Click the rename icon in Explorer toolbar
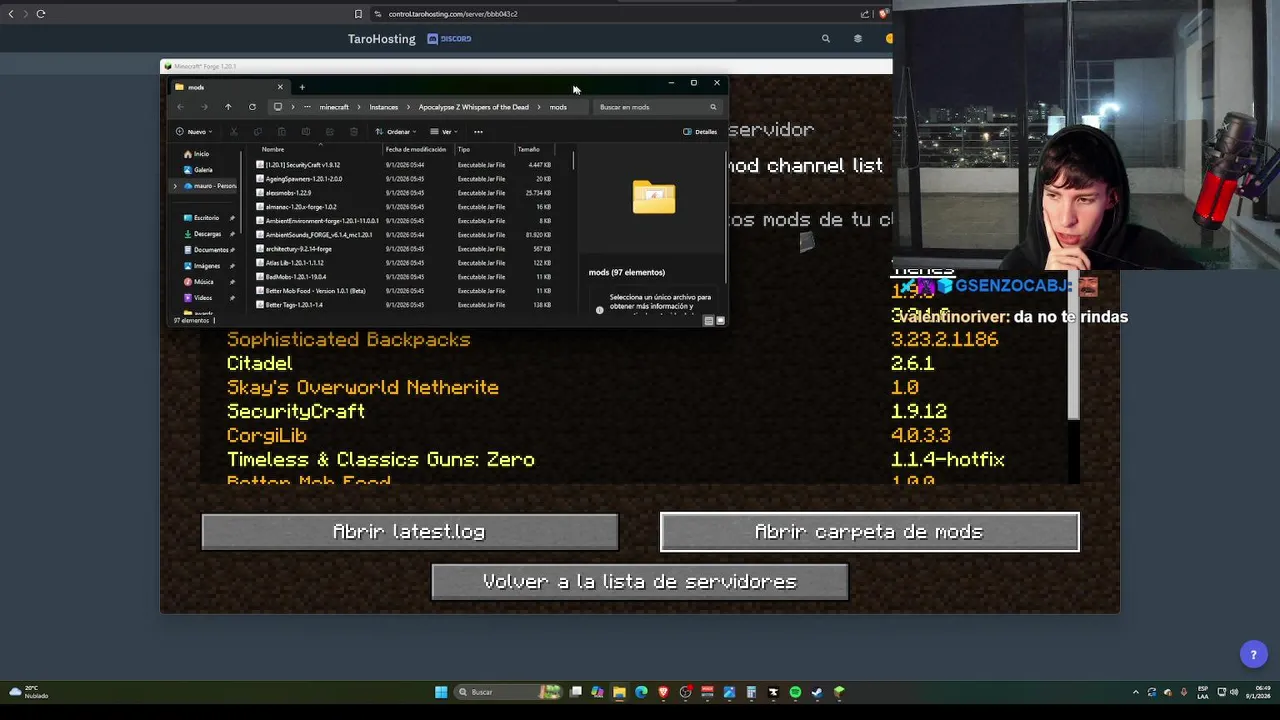This screenshot has width=1280, height=720. tap(306, 132)
